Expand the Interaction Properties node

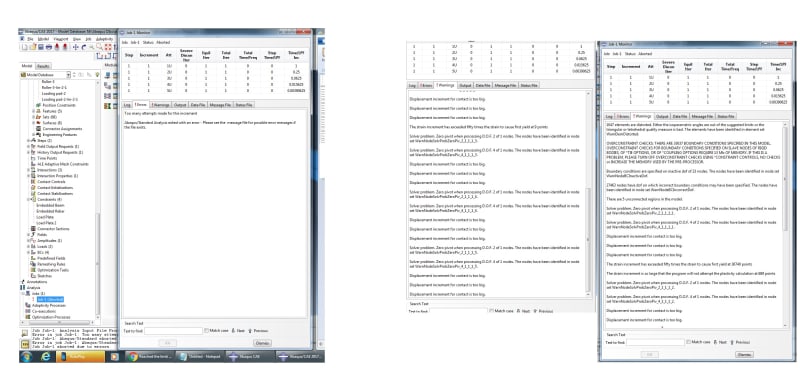[29, 176]
